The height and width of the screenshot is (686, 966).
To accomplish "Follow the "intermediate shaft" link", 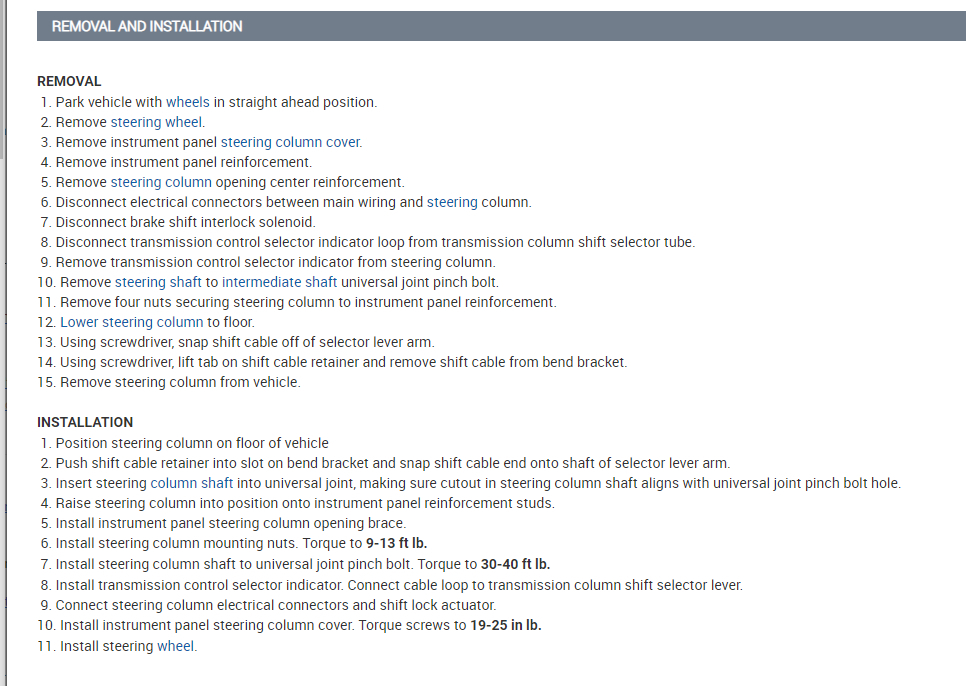I will [279, 282].
